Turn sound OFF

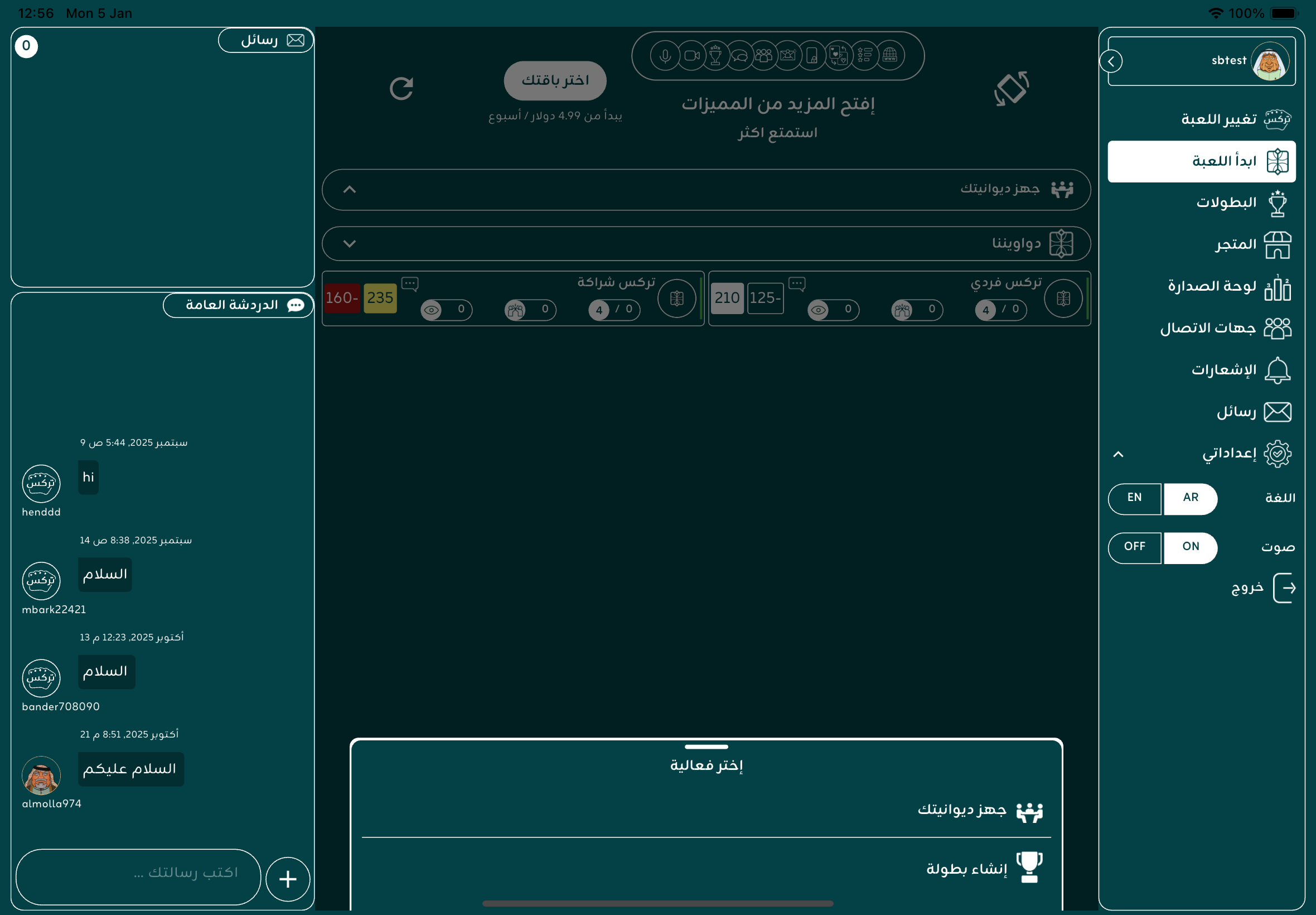click(x=1134, y=547)
